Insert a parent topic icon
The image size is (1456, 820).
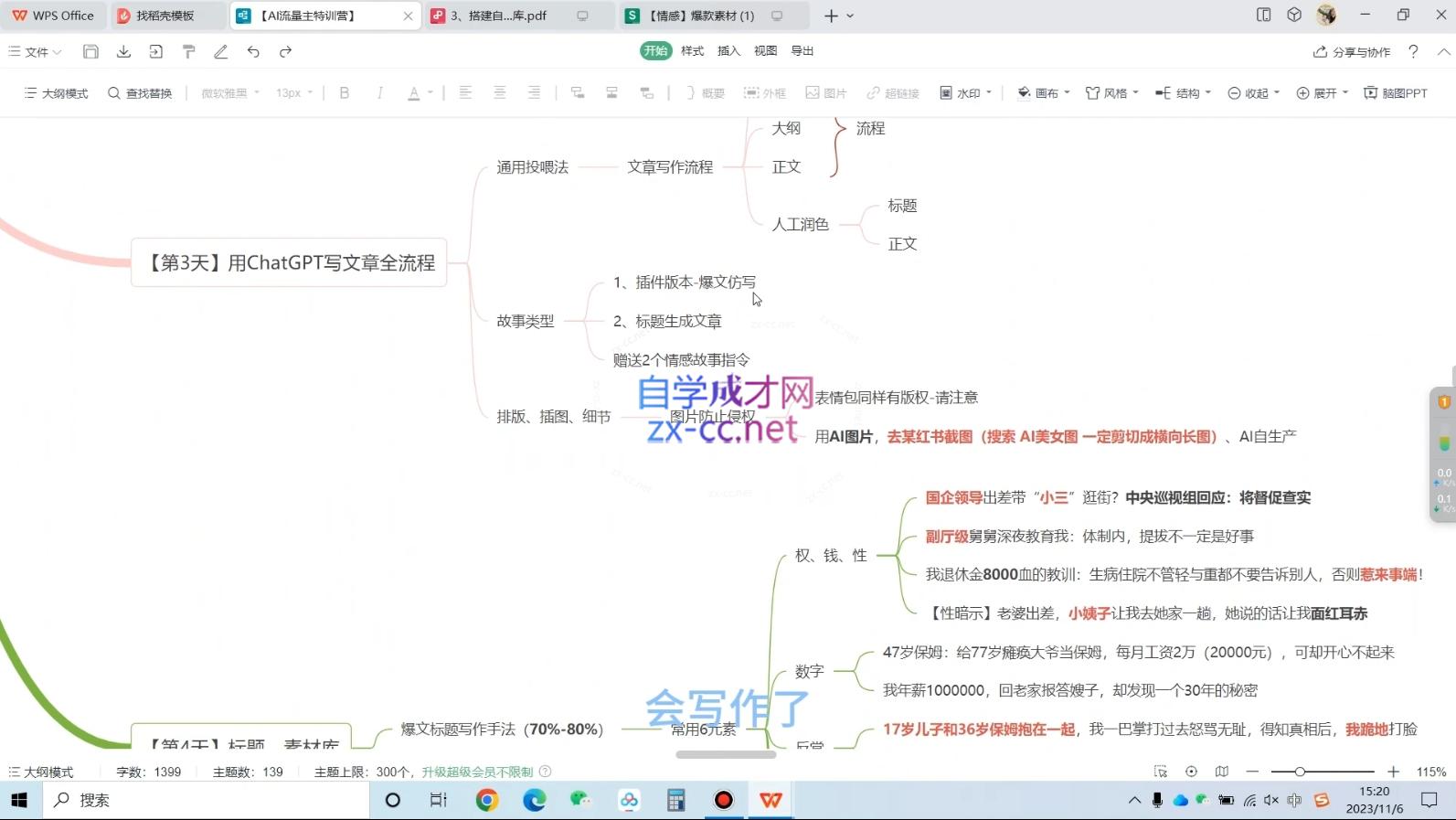[646, 92]
